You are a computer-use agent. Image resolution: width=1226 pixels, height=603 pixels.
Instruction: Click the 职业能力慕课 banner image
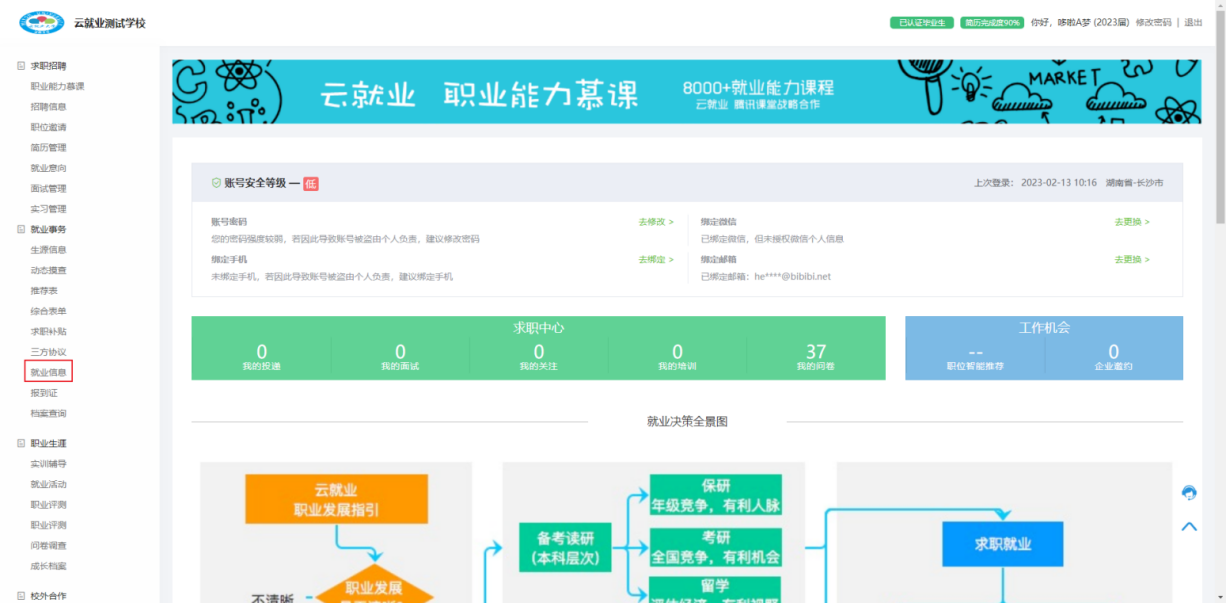[x=677, y=92]
